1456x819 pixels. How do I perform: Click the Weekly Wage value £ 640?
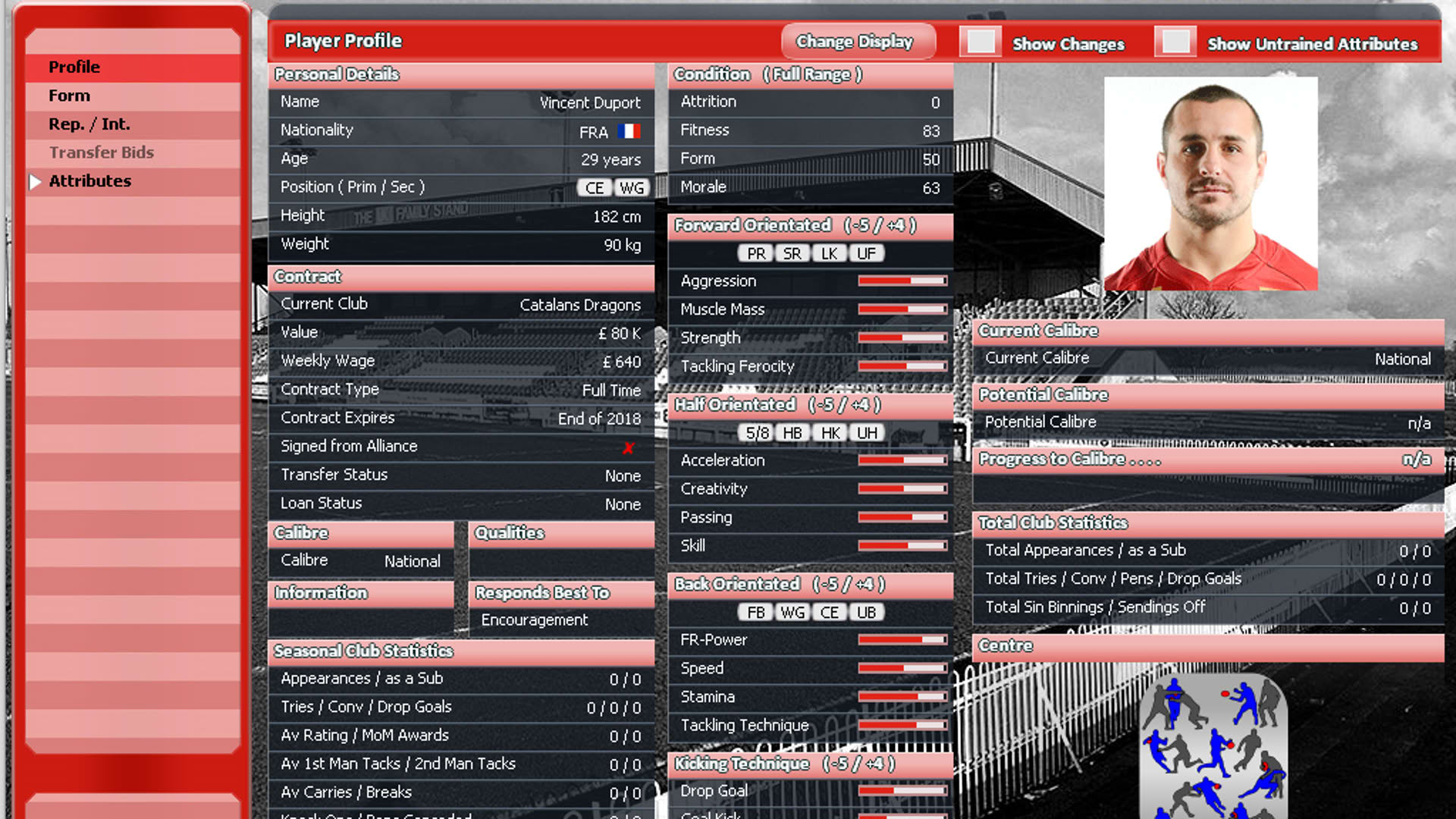click(622, 362)
